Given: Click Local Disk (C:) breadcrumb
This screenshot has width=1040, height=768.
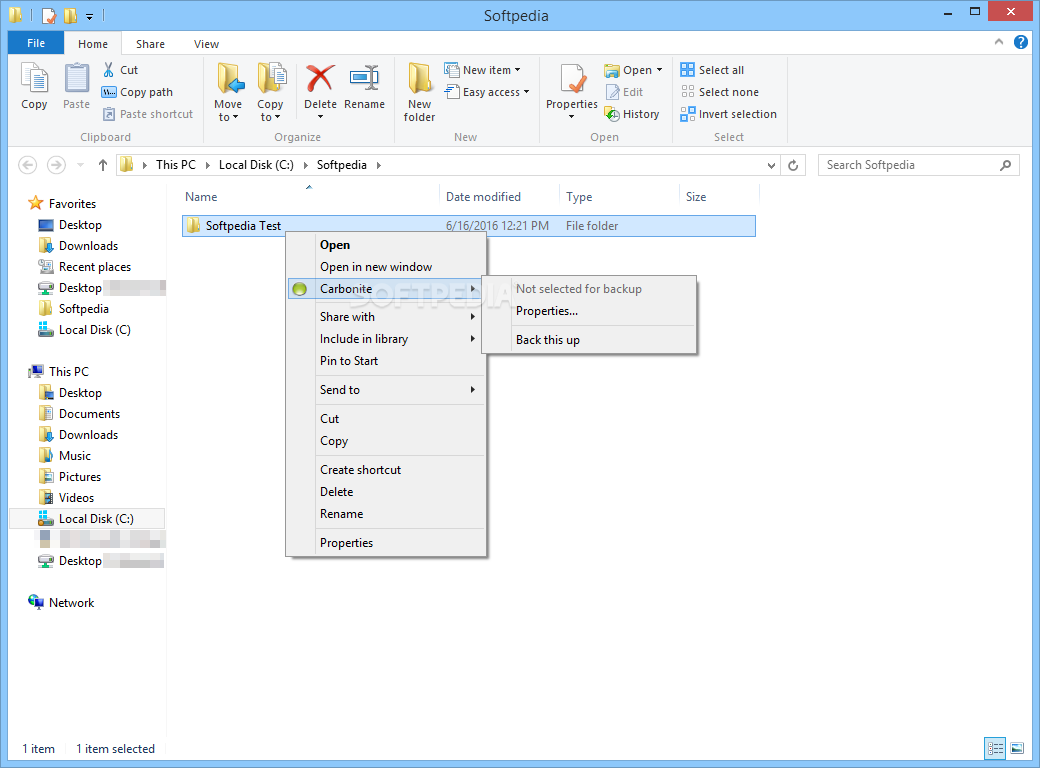Looking at the screenshot, I should point(256,164).
